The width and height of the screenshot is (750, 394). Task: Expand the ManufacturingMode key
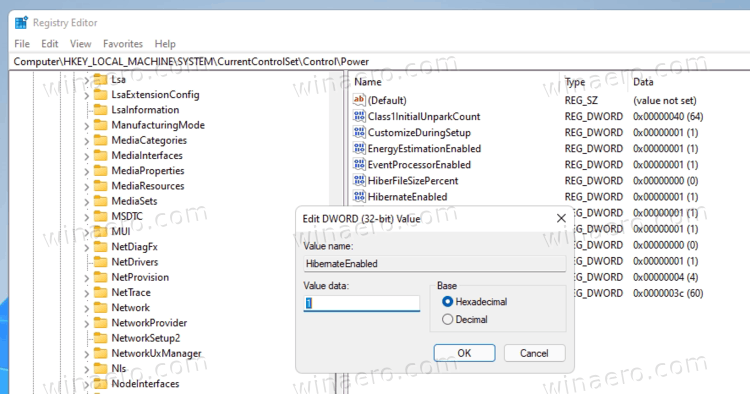click(87, 126)
